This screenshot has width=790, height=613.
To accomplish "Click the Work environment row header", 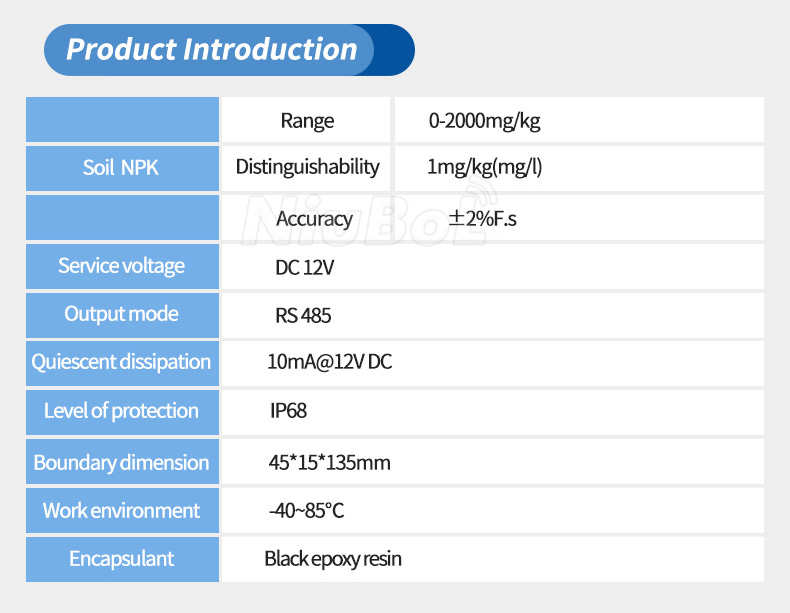I will (x=121, y=510).
